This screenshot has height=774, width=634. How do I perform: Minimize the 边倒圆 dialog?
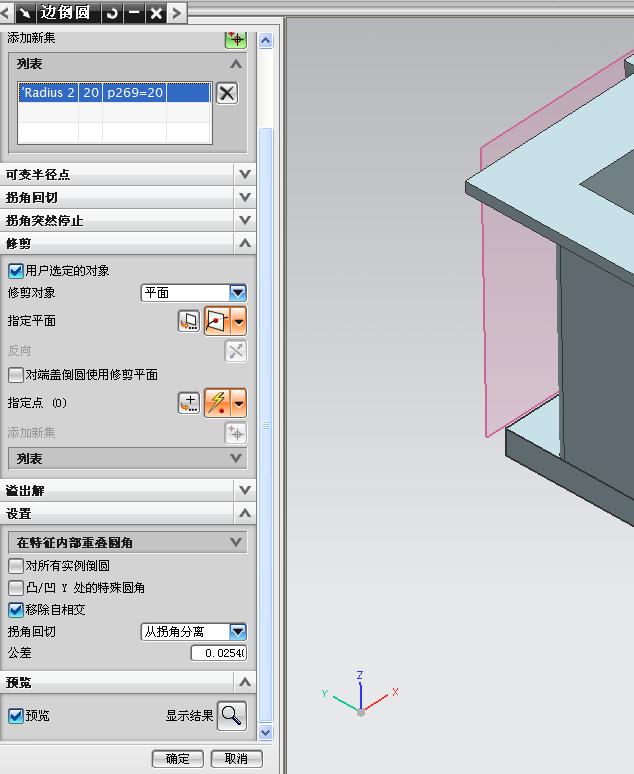click(134, 13)
